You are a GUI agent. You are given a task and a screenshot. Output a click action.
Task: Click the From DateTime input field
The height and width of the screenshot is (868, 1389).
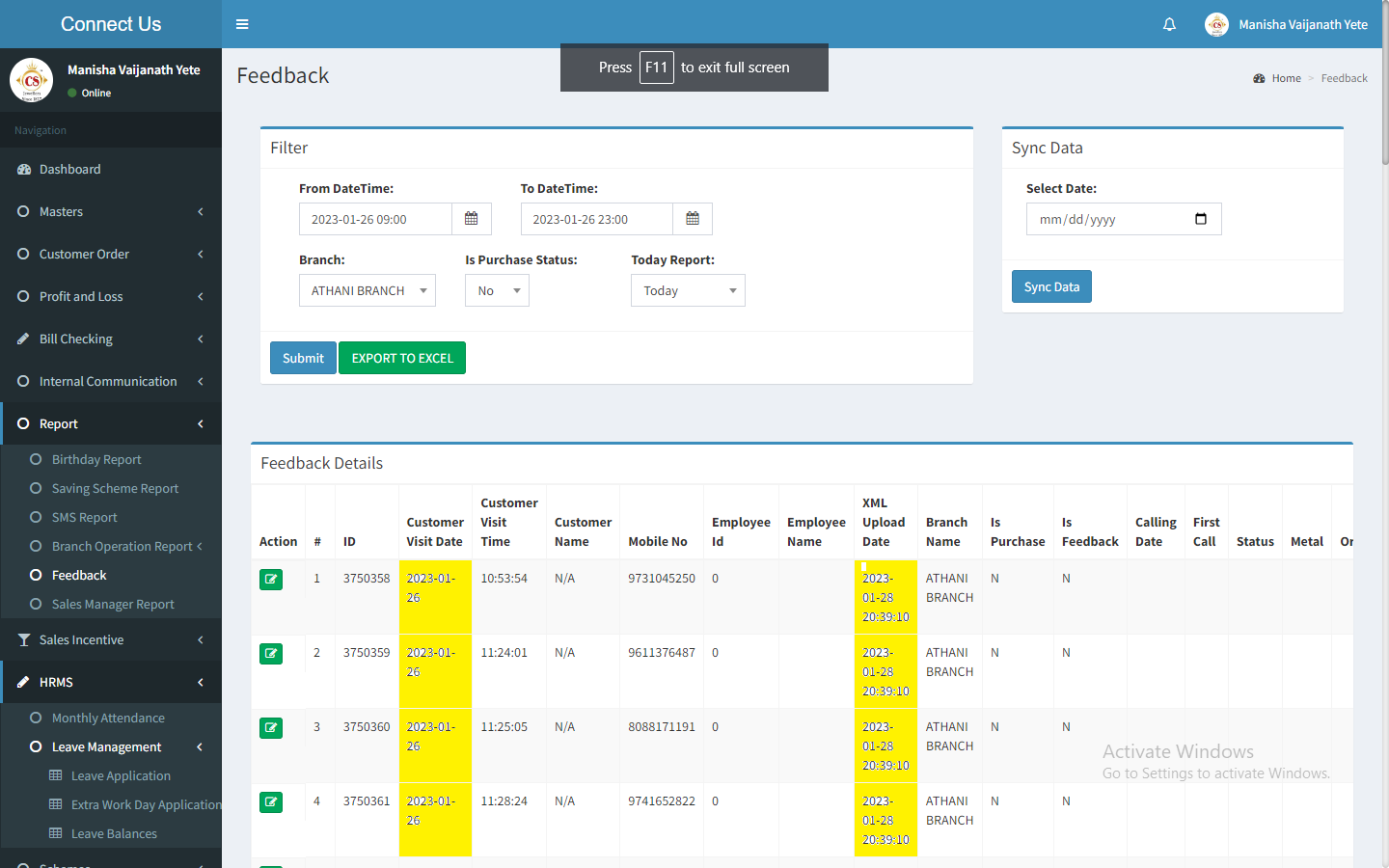click(x=375, y=219)
